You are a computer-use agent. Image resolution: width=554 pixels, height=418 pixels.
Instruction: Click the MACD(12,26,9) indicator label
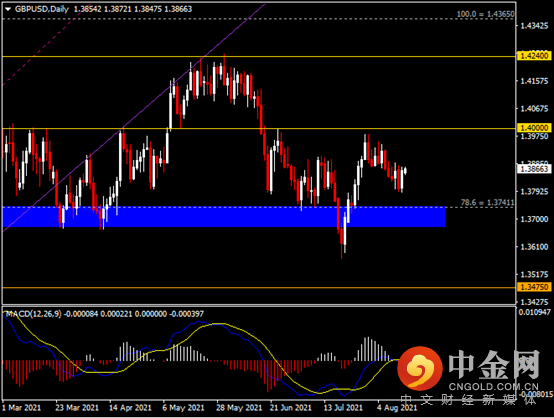coord(34,314)
